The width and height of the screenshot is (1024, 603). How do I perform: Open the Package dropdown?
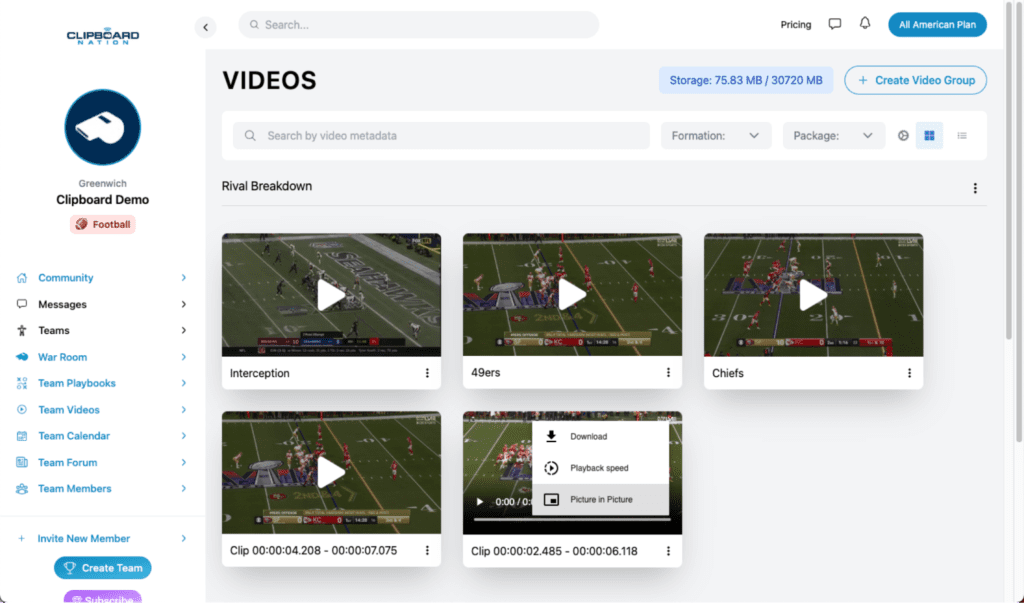tap(833, 136)
